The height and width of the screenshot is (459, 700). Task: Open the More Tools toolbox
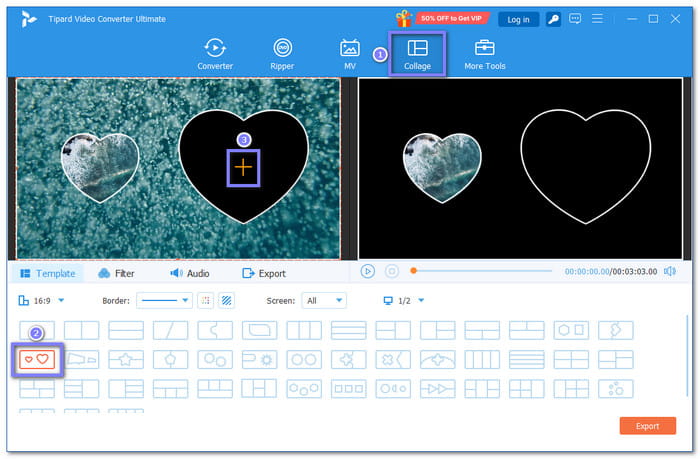[x=485, y=54]
